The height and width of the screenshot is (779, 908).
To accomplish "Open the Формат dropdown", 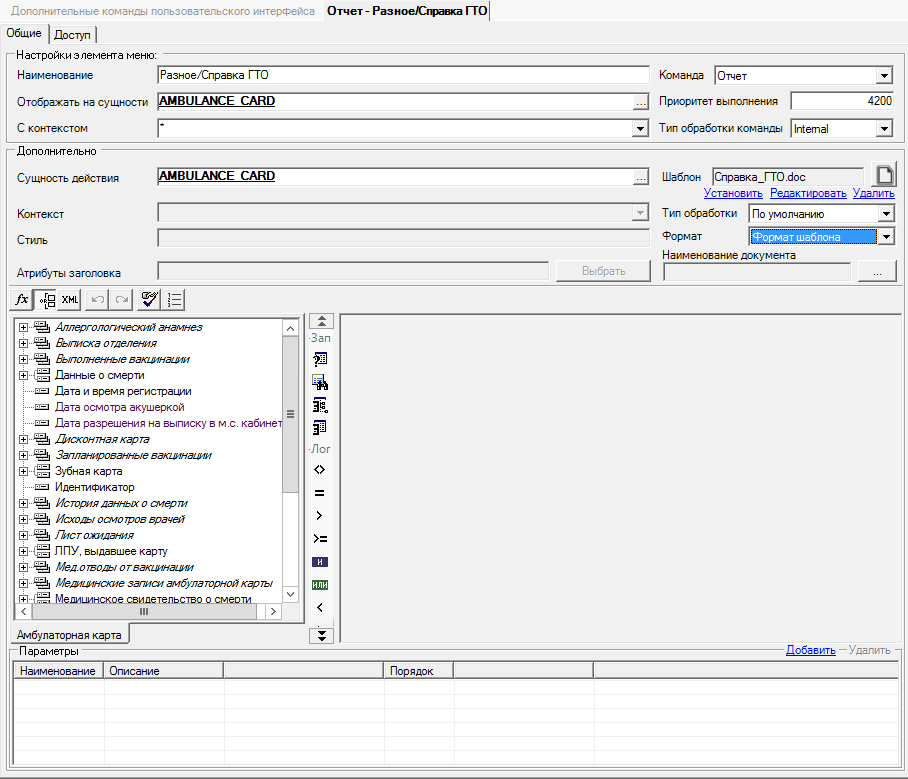I will point(886,236).
